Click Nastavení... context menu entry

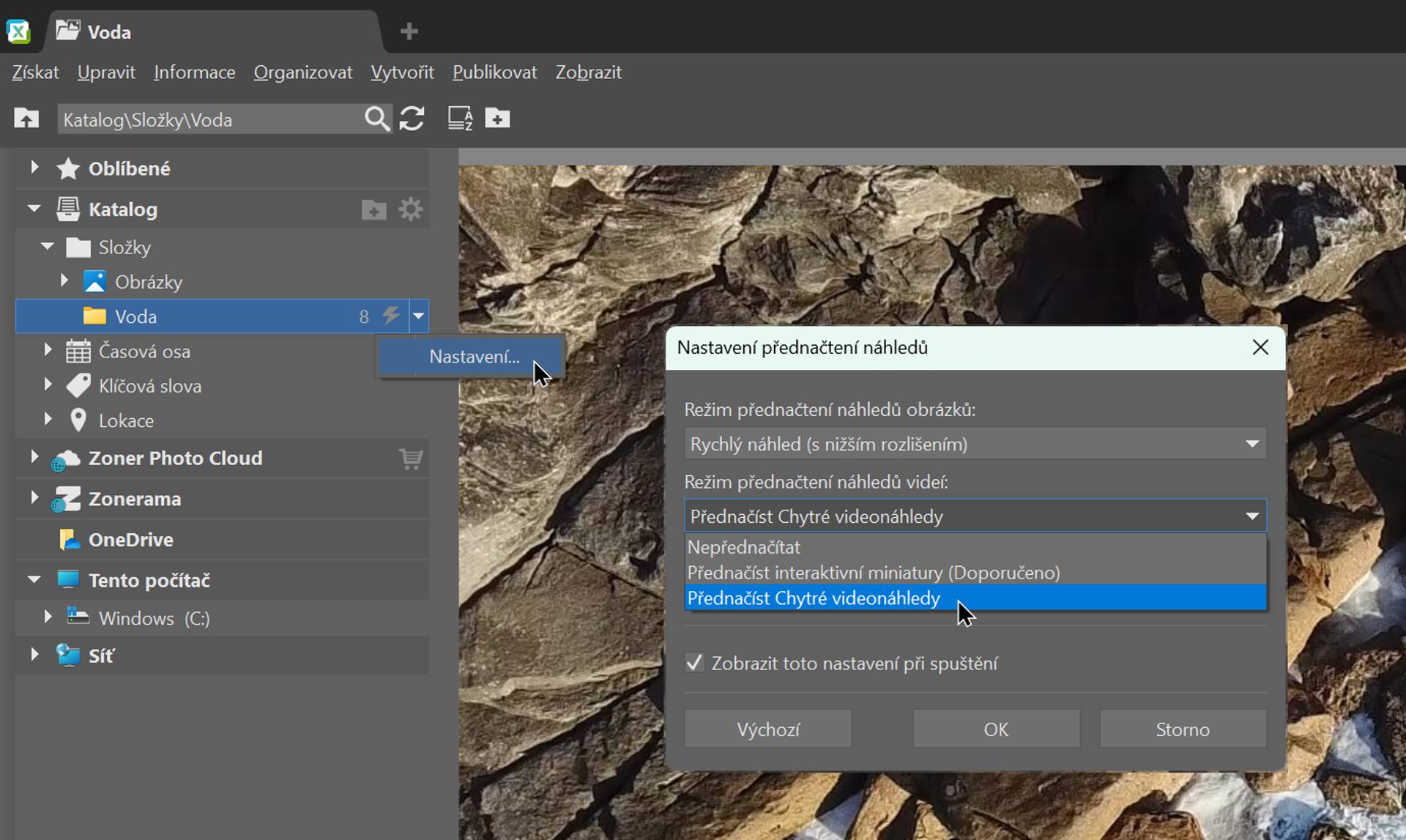(x=474, y=357)
